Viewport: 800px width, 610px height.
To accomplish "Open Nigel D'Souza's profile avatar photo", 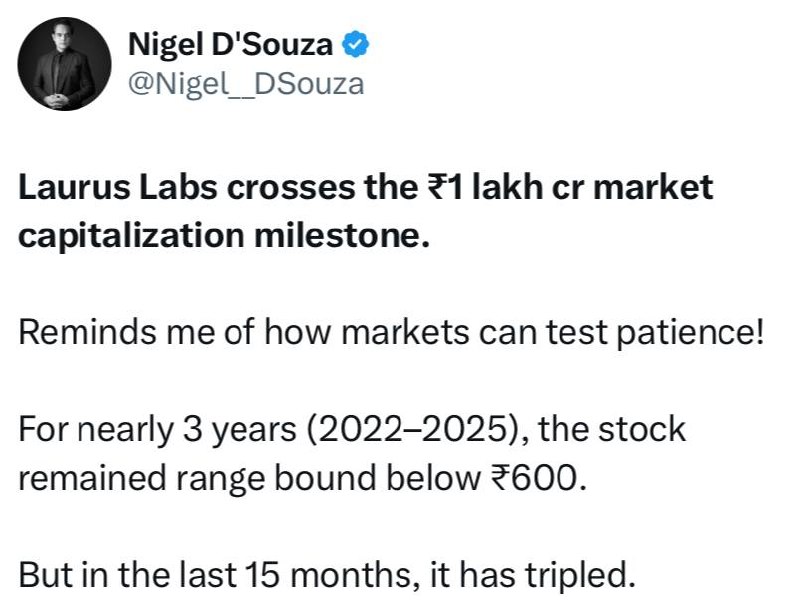I will 64,64.
